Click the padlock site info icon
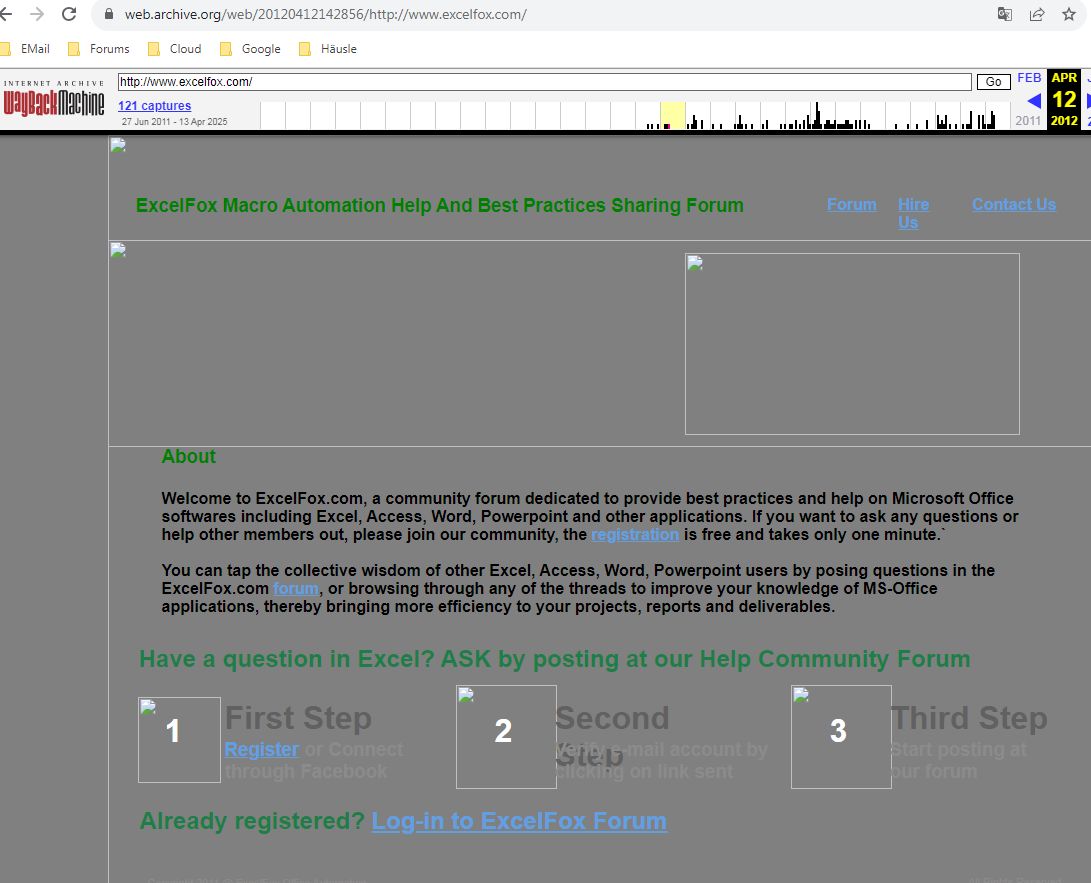The image size is (1091, 883). (x=109, y=14)
